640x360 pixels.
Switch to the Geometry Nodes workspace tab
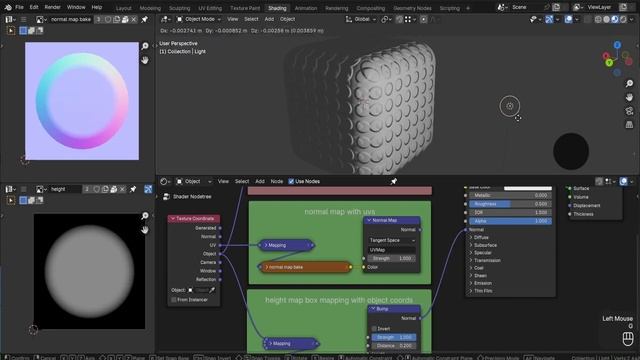(412, 8)
